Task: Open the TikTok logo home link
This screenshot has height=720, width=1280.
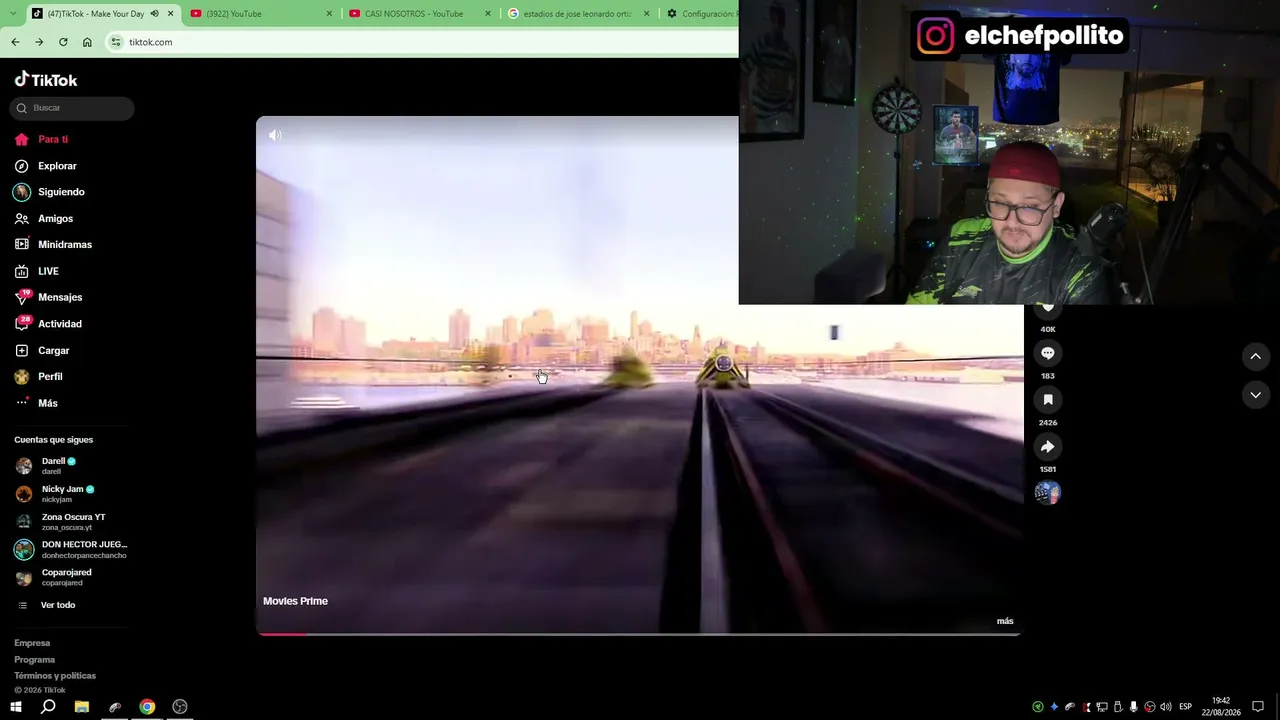Action: 46,80
